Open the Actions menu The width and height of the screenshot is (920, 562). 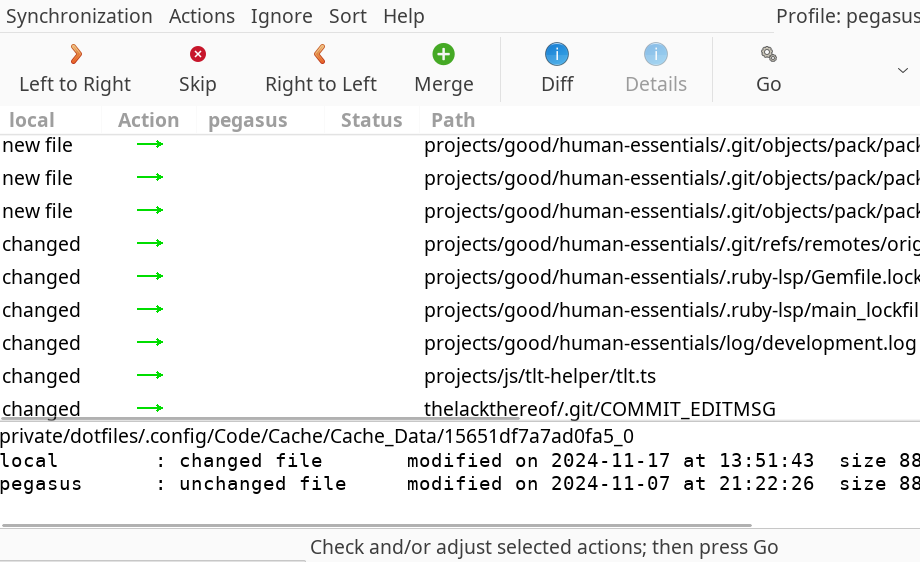202,16
